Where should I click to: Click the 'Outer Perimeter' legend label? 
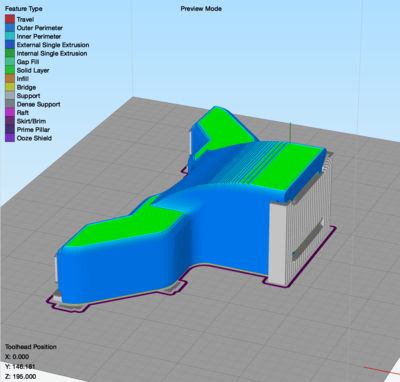tap(40, 28)
